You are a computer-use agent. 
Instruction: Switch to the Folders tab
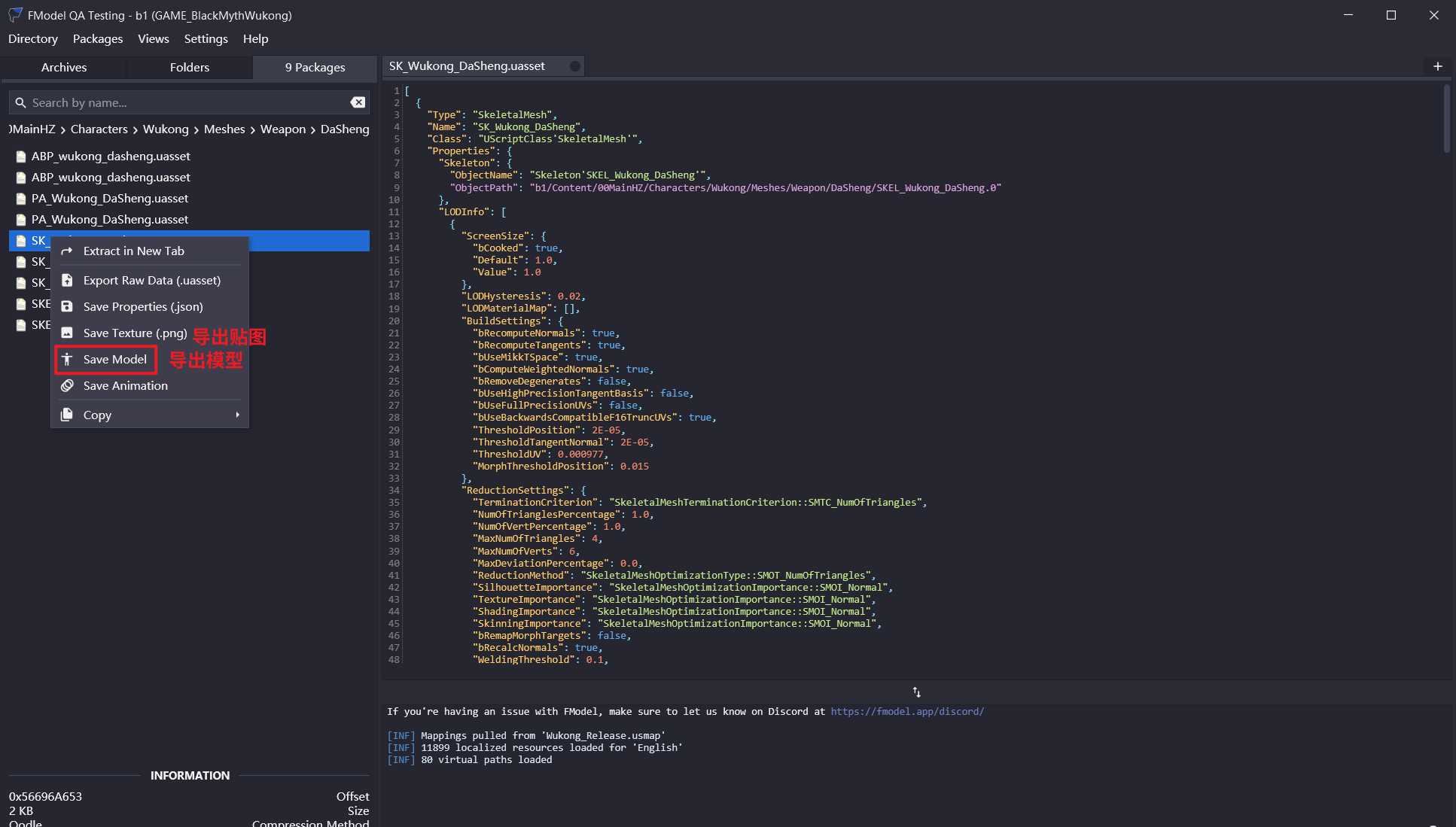190,67
